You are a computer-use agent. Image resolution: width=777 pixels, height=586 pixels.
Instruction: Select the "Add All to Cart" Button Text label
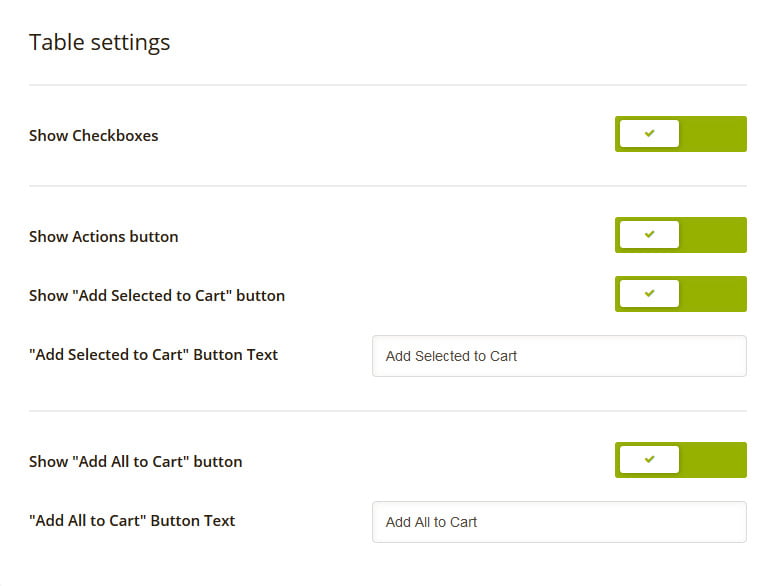(132, 521)
